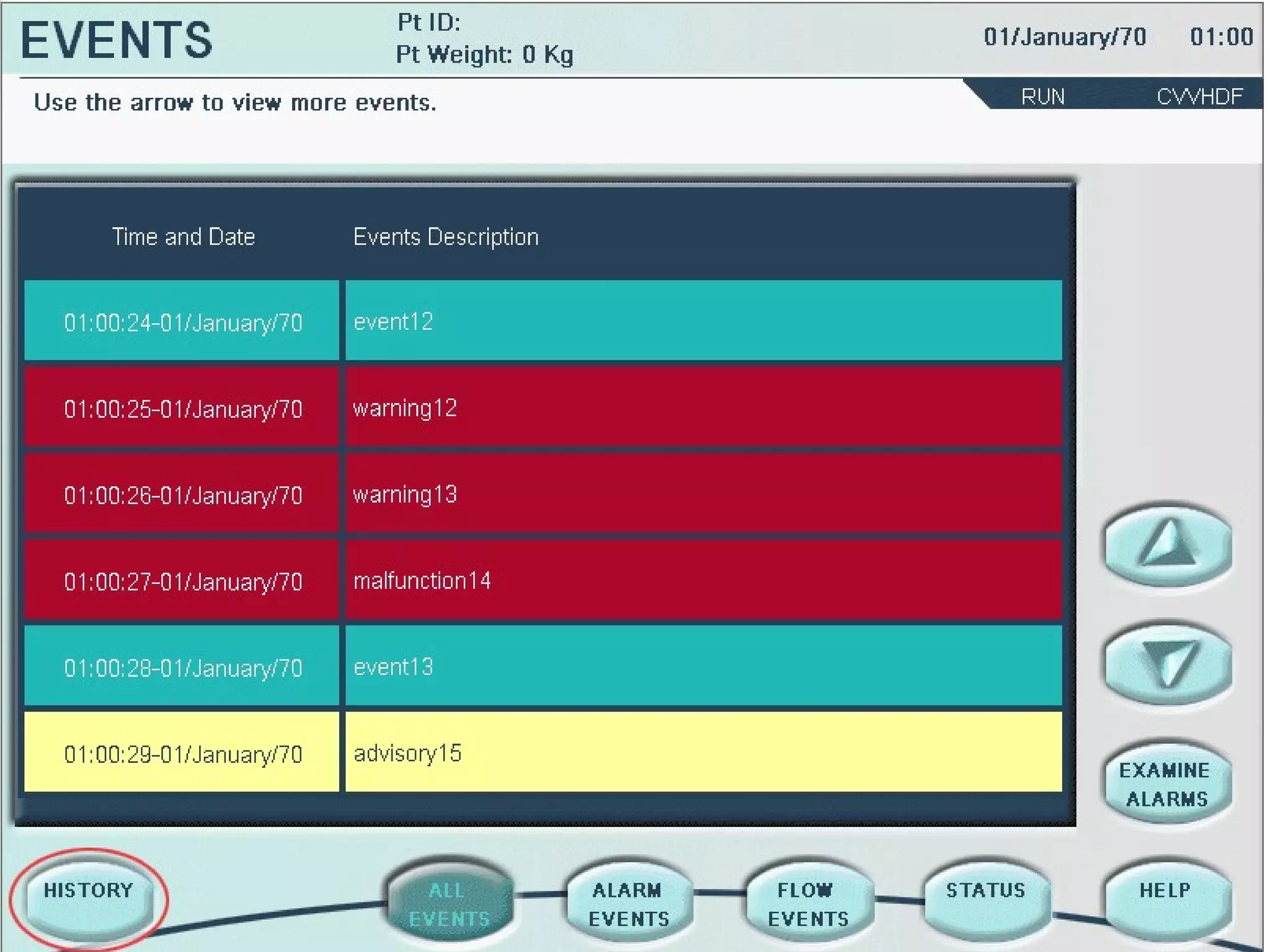Click the CVVHDF therapy mode indicator
Screen dimensions: 1270x952
click(1199, 97)
